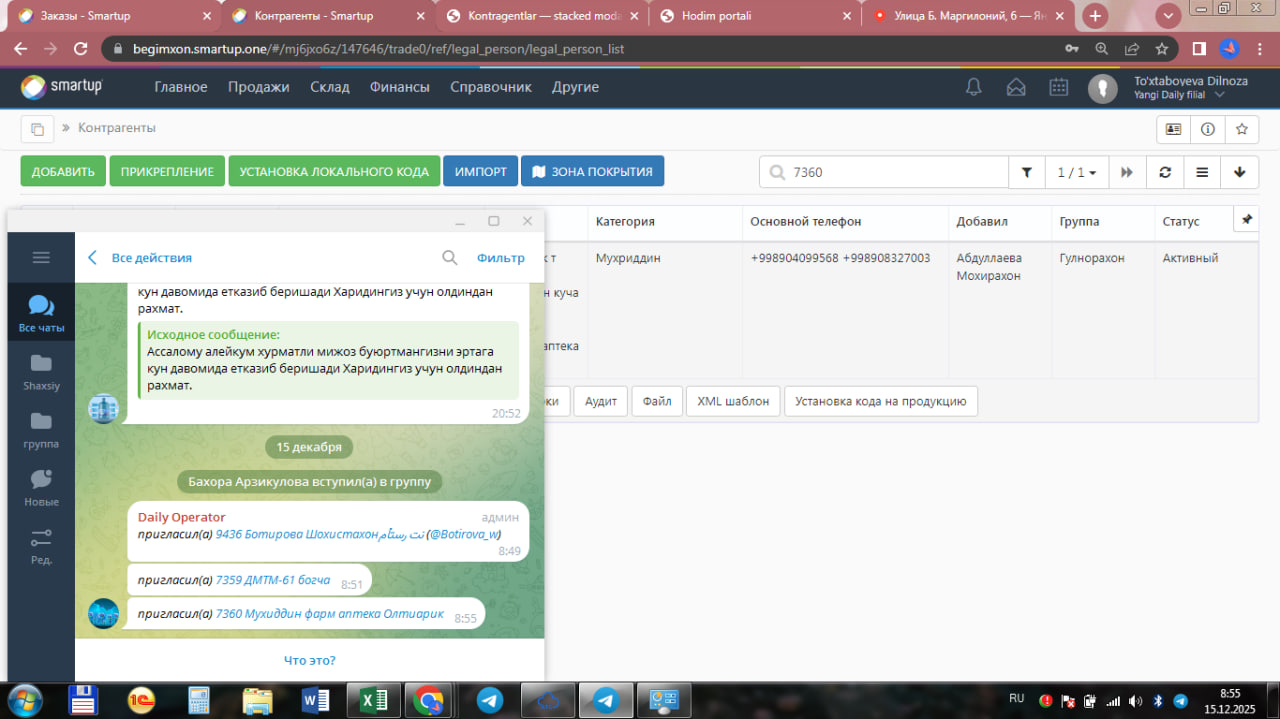This screenshot has height=719, width=1280.
Task: Click the Аудит button
Action: [x=601, y=401]
